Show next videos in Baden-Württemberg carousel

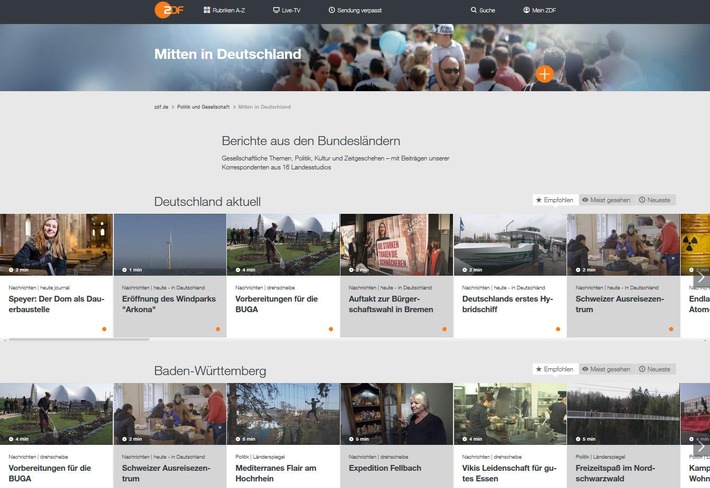click(701, 446)
